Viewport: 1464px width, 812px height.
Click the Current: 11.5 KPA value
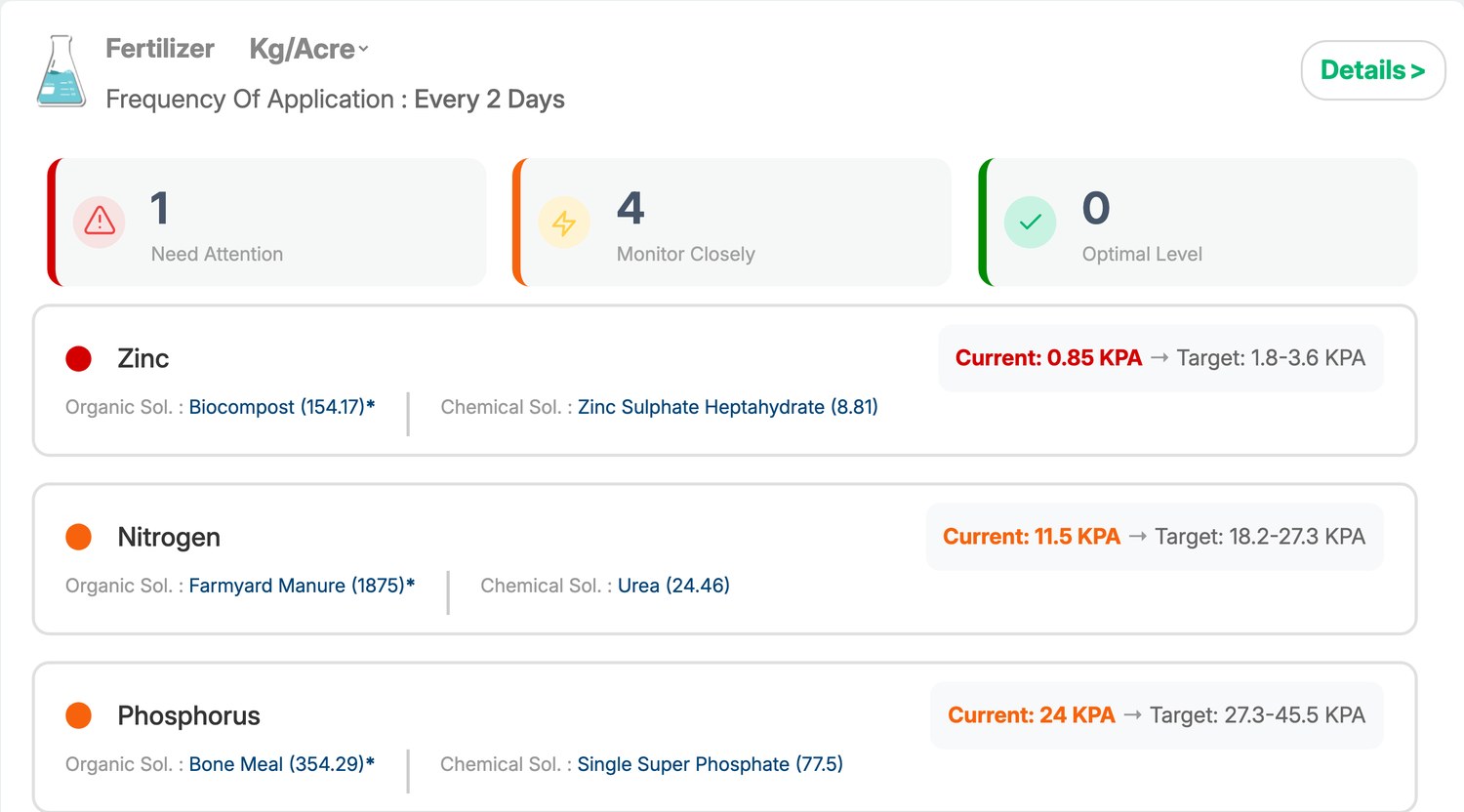pos(1032,537)
